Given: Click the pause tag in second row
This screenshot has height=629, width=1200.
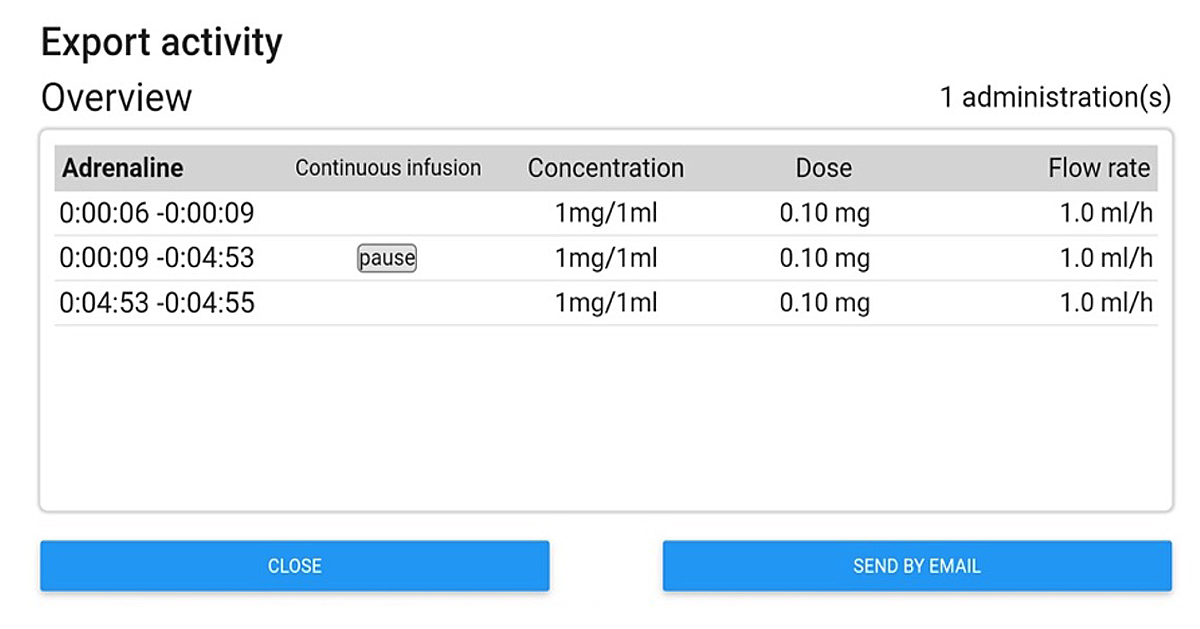Looking at the screenshot, I should (387, 258).
